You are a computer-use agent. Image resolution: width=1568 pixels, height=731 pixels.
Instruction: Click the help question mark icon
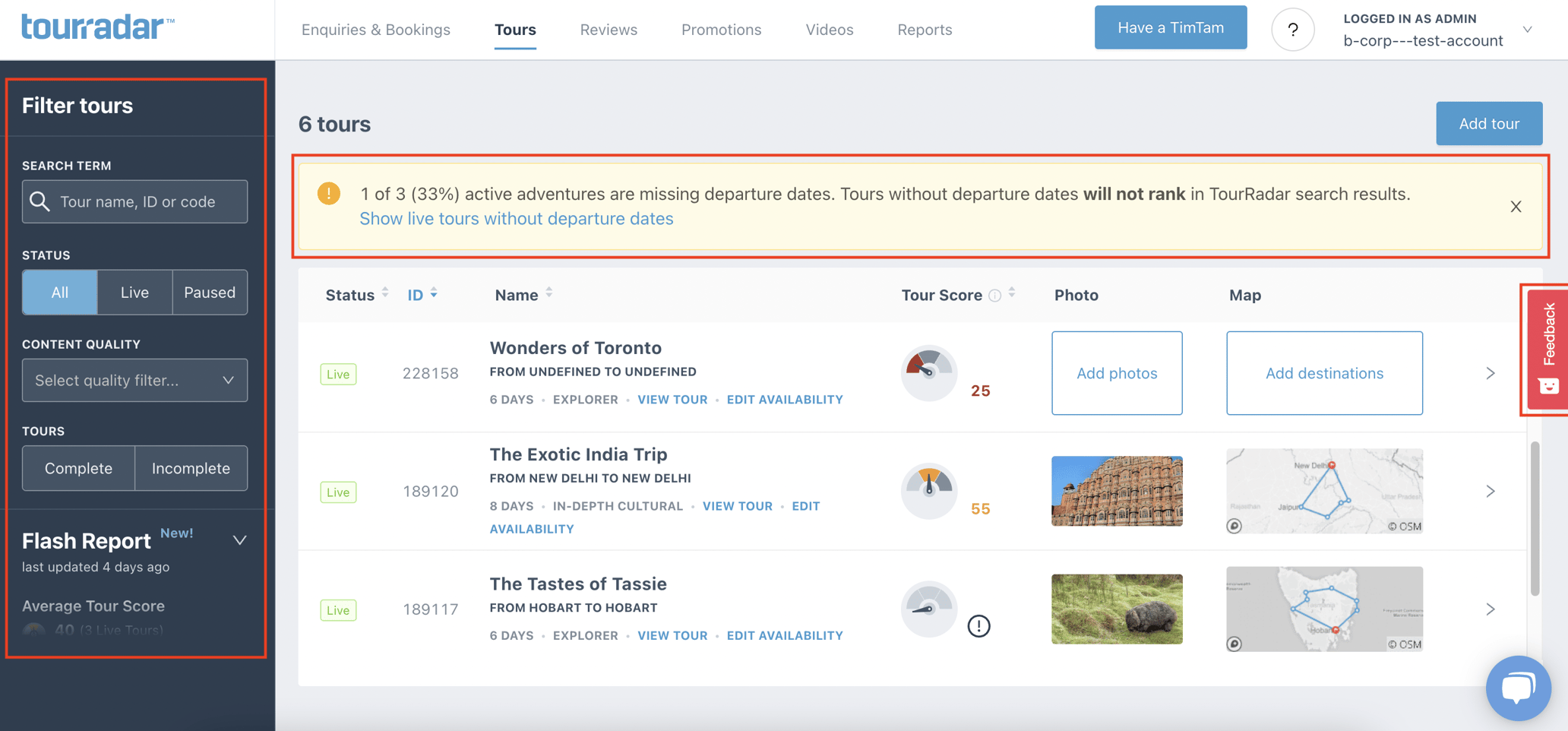tap(1292, 30)
